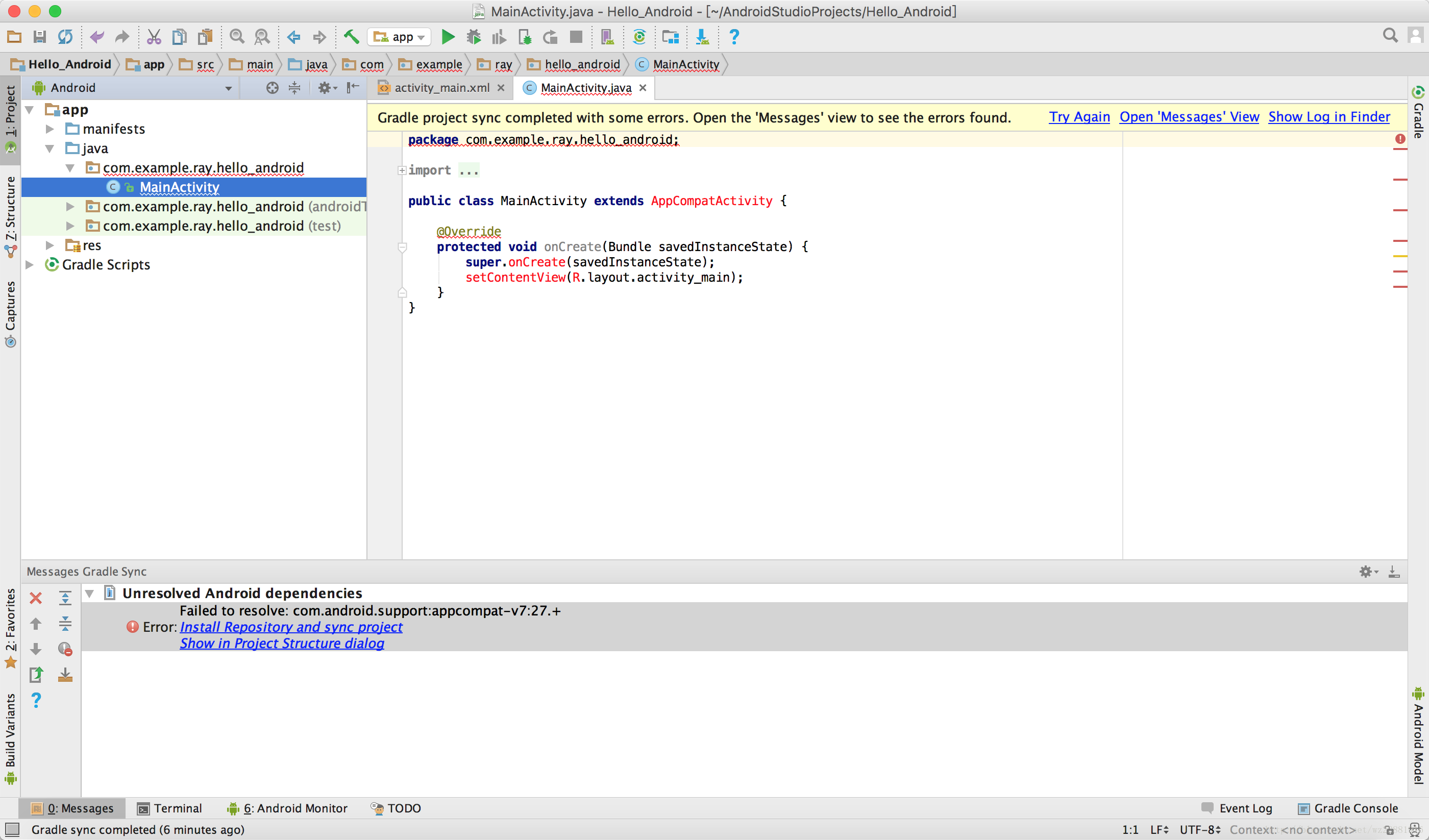The image size is (1429, 840).
Task: Toggle the Hide Warnings filter in Messages
Action: pyautogui.click(x=65, y=649)
